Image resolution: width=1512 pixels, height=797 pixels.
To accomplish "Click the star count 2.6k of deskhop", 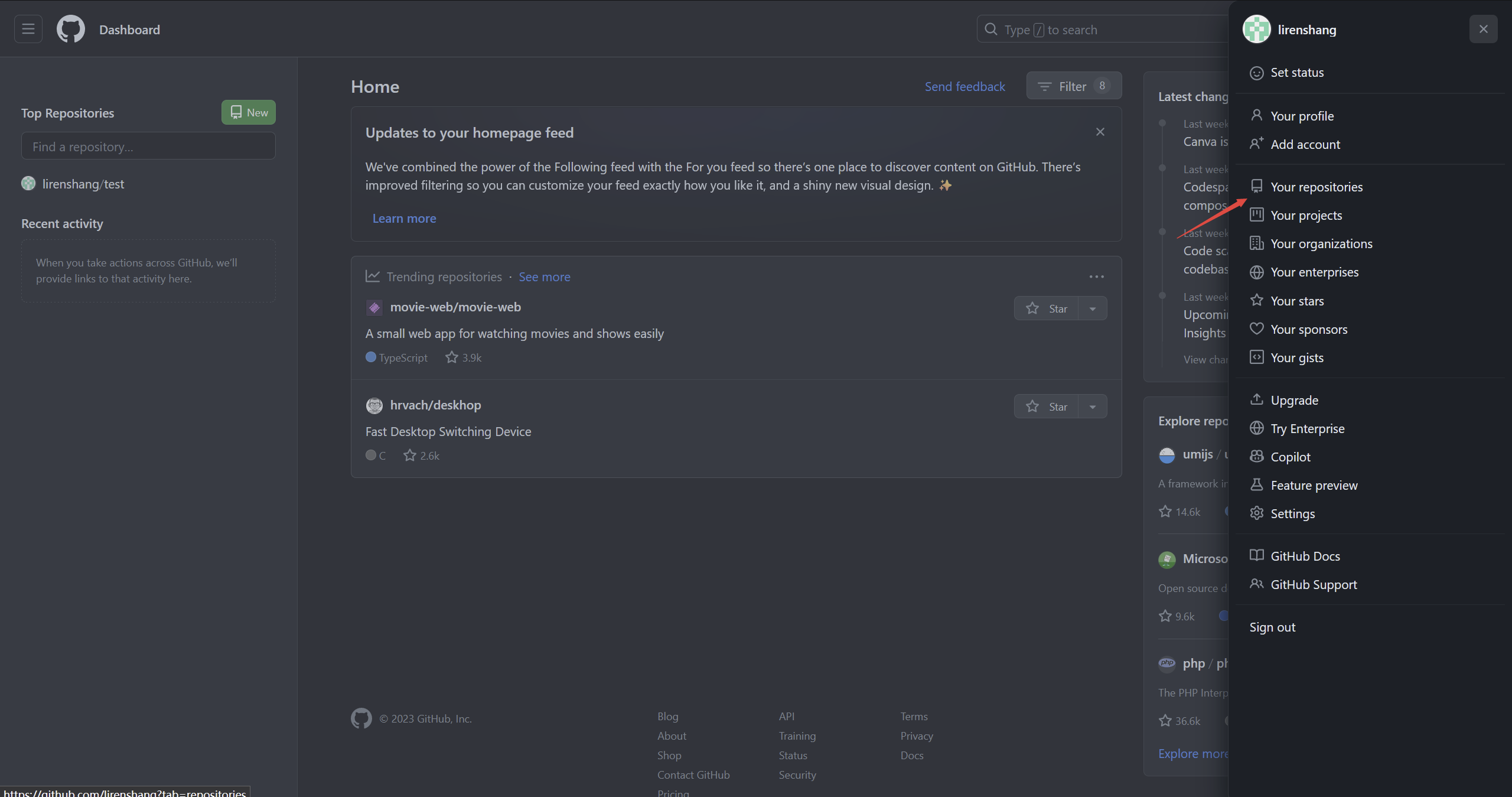I will pyautogui.click(x=422, y=456).
